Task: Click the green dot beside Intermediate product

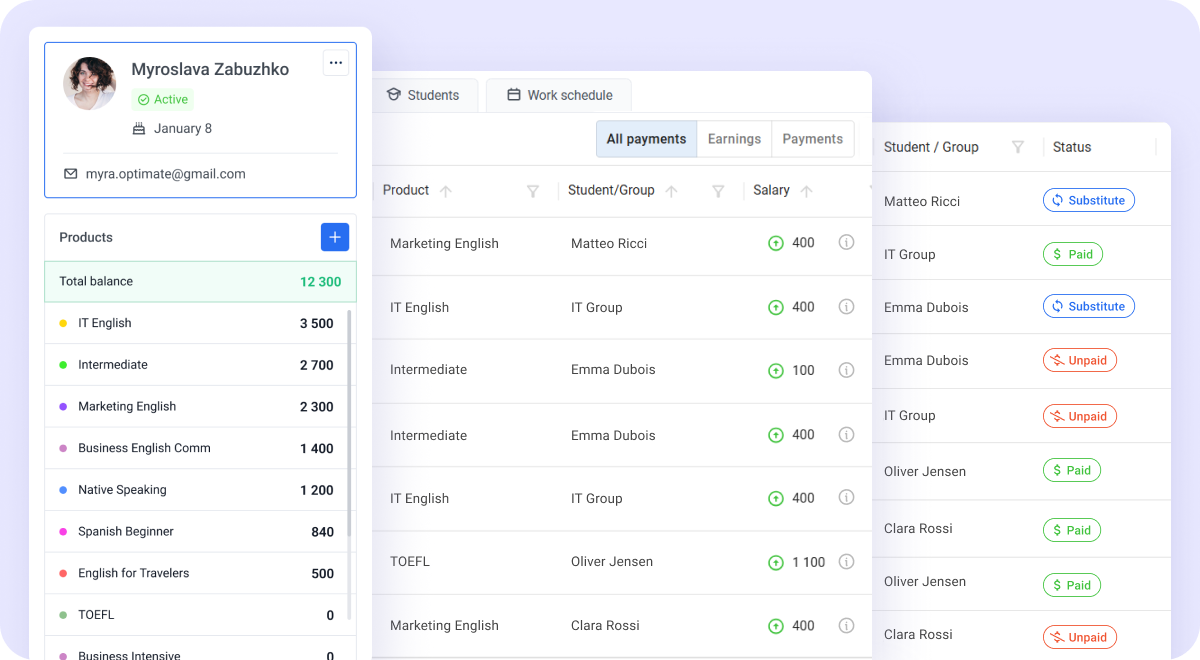Action: (x=63, y=365)
